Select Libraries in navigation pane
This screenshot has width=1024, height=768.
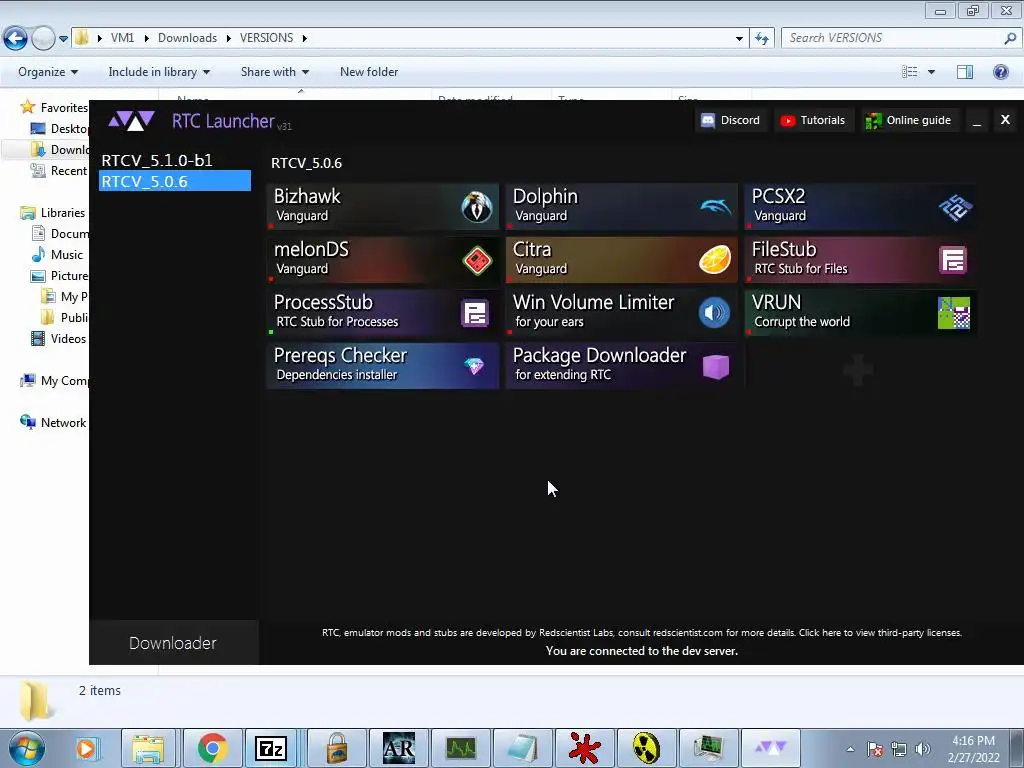tap(63, 212)
